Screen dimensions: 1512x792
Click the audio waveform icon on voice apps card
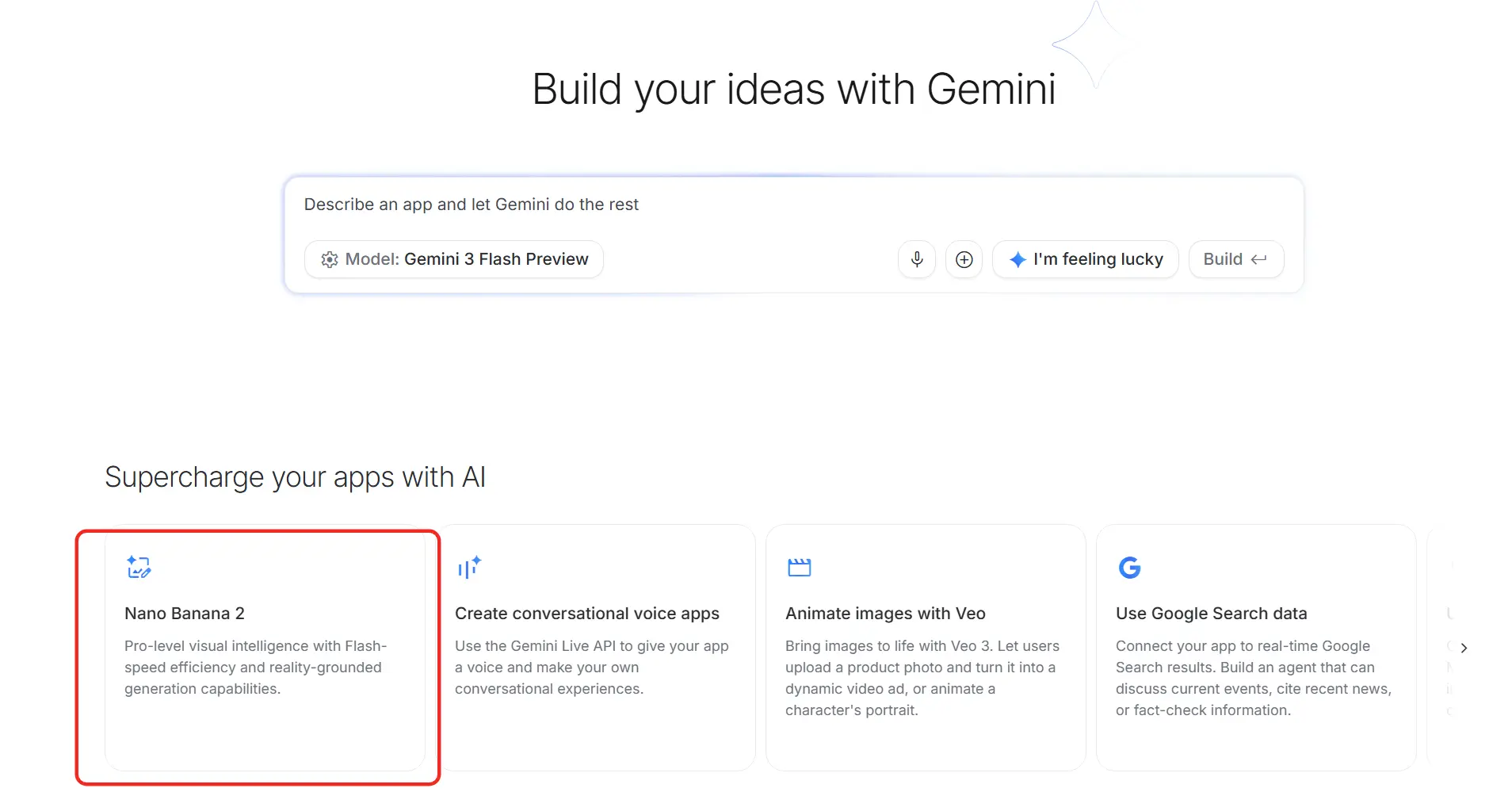468,567
